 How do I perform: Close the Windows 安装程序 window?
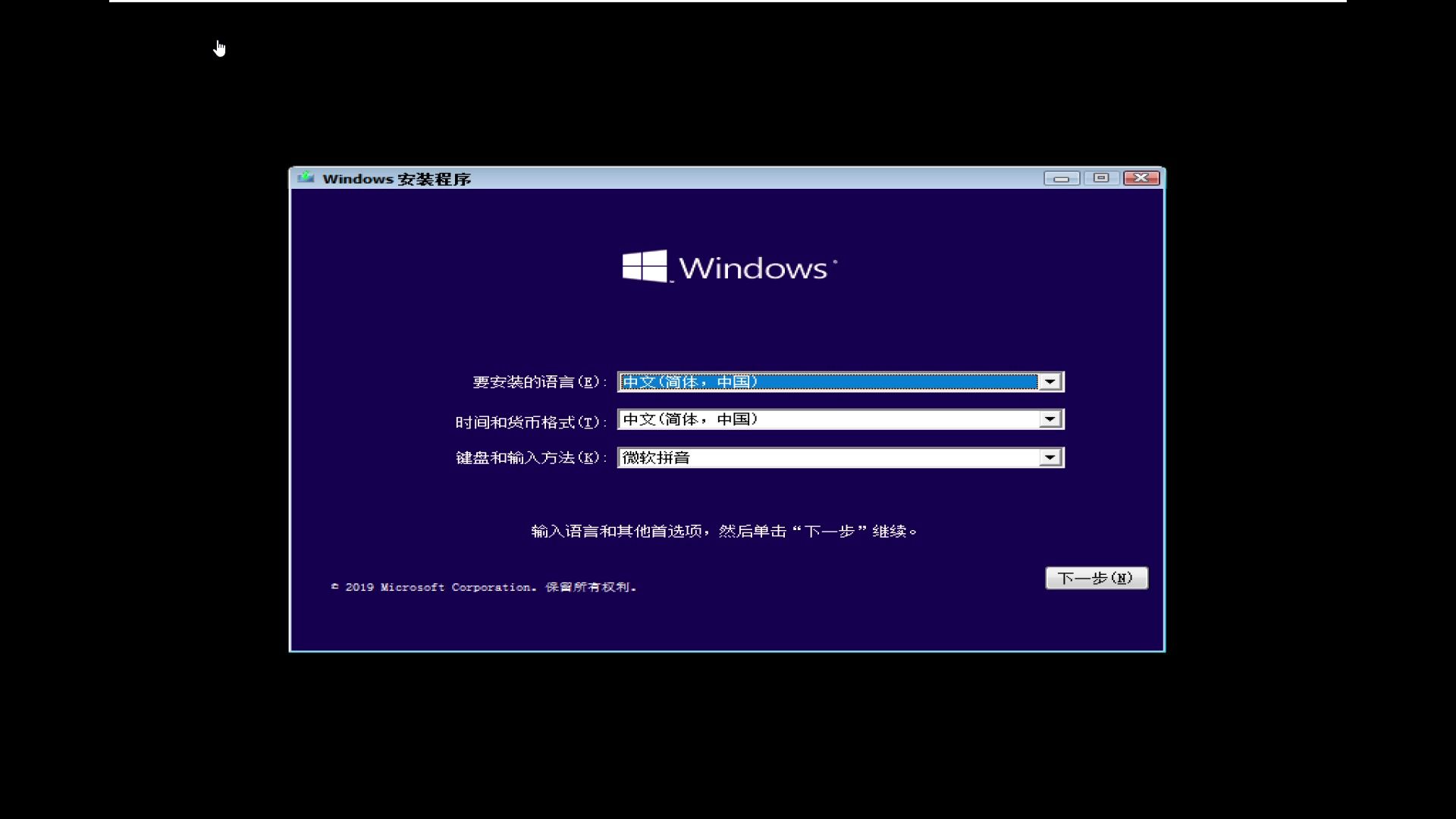1141,178
